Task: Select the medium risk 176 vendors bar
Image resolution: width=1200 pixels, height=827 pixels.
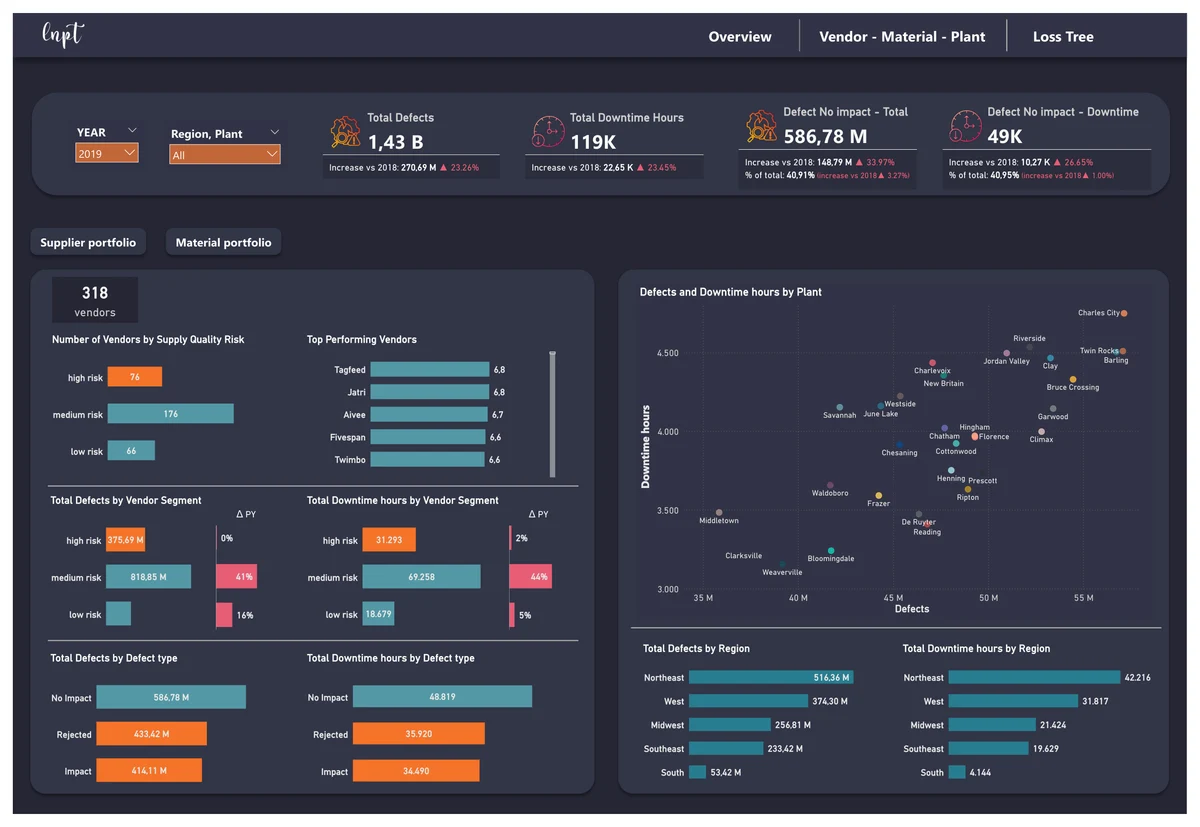Action: click(x=170, y=414)
